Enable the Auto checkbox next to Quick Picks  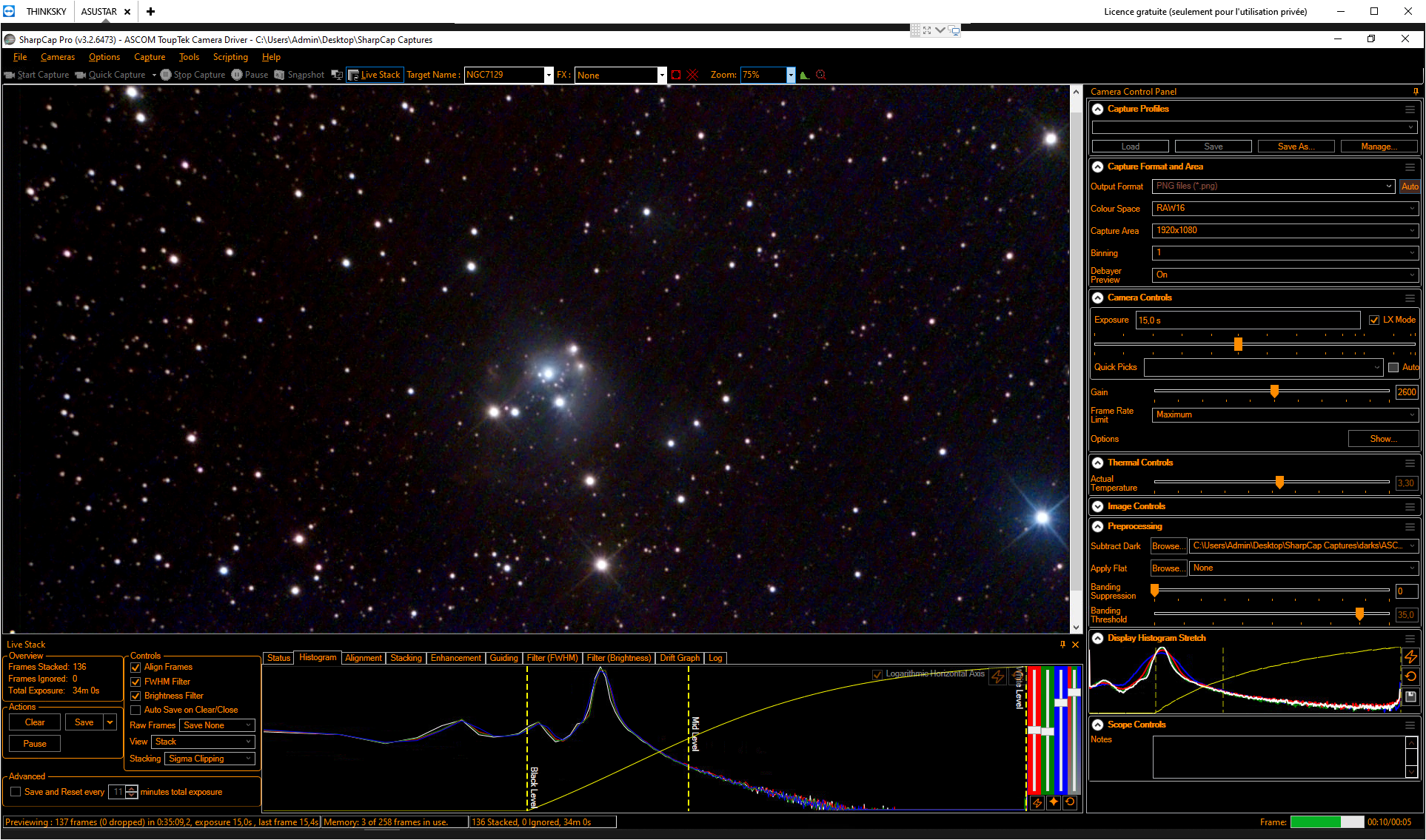1393,368
